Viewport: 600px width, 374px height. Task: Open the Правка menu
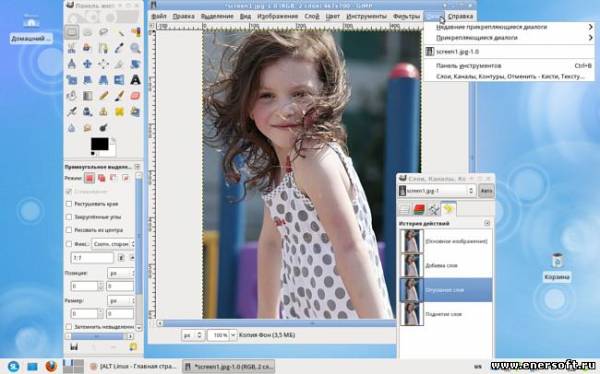[x=183, y=16]
